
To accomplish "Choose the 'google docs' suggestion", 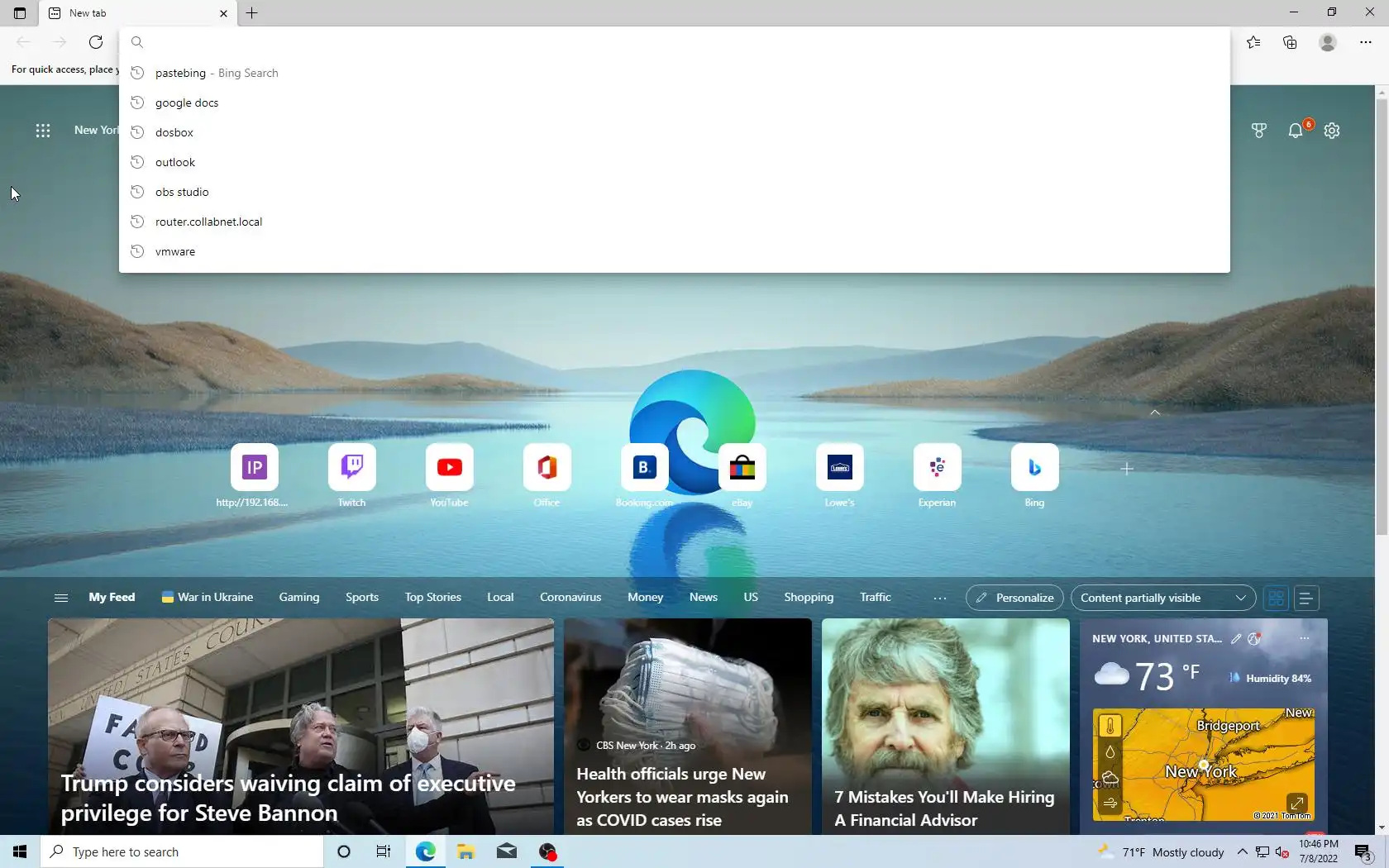I will (x=675, y=103).
